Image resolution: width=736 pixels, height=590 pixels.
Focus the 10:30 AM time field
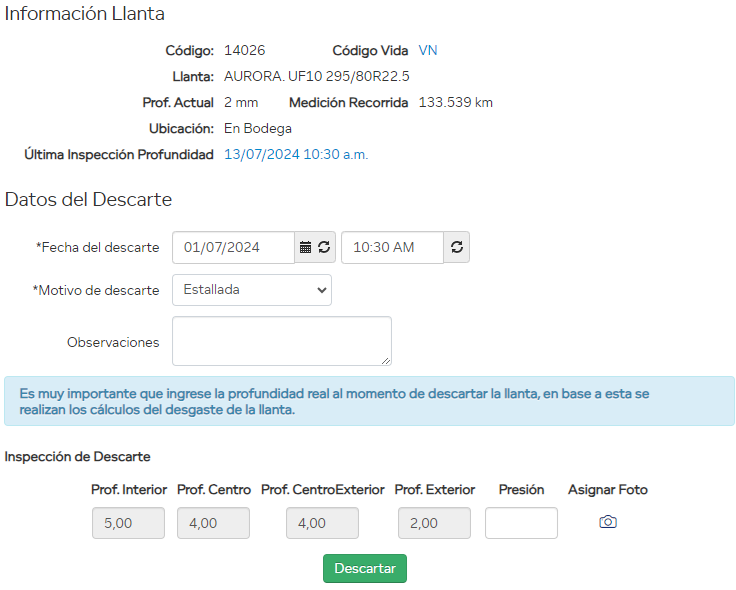392,248
